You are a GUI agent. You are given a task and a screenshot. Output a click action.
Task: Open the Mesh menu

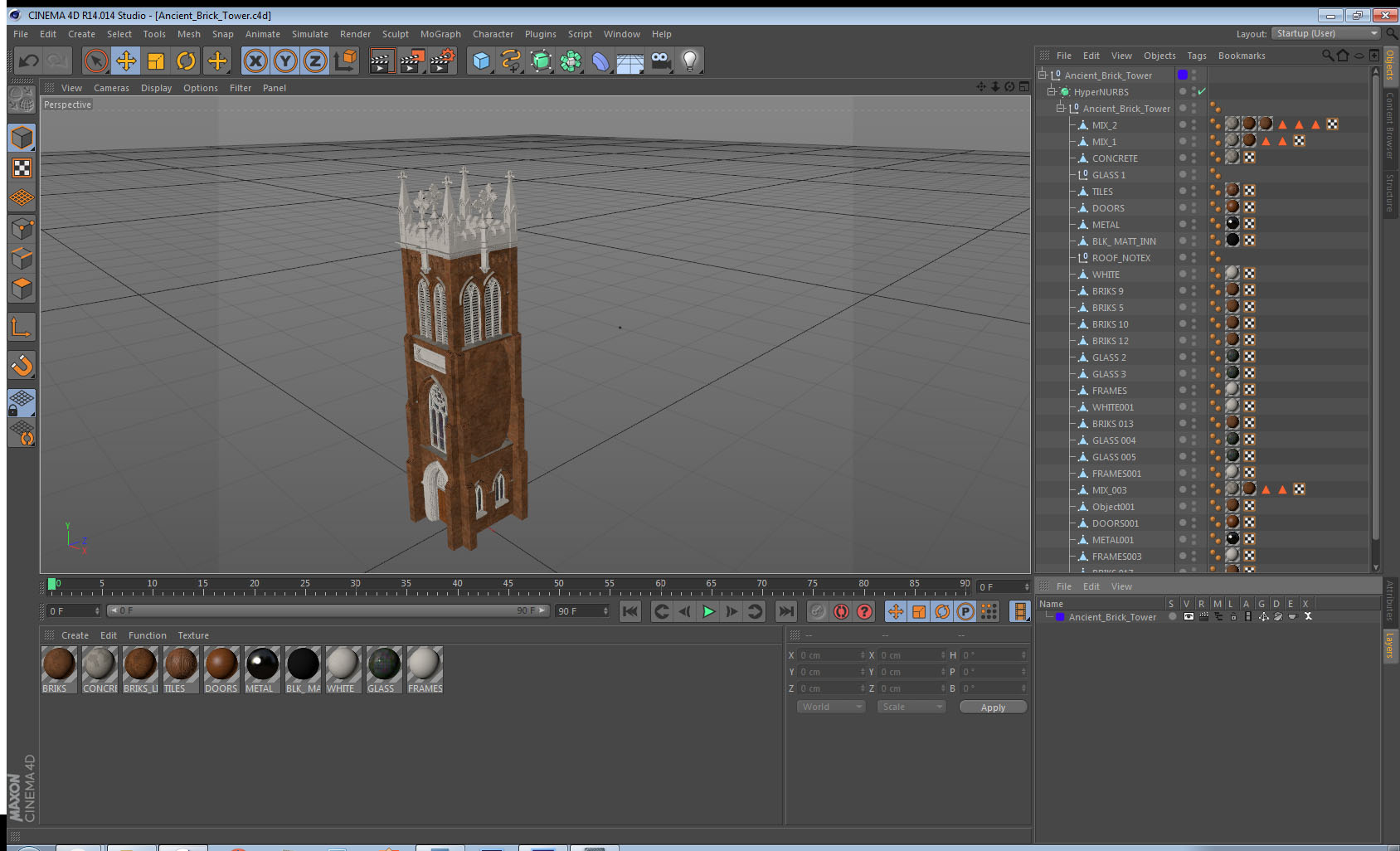(x=188, y=34)
